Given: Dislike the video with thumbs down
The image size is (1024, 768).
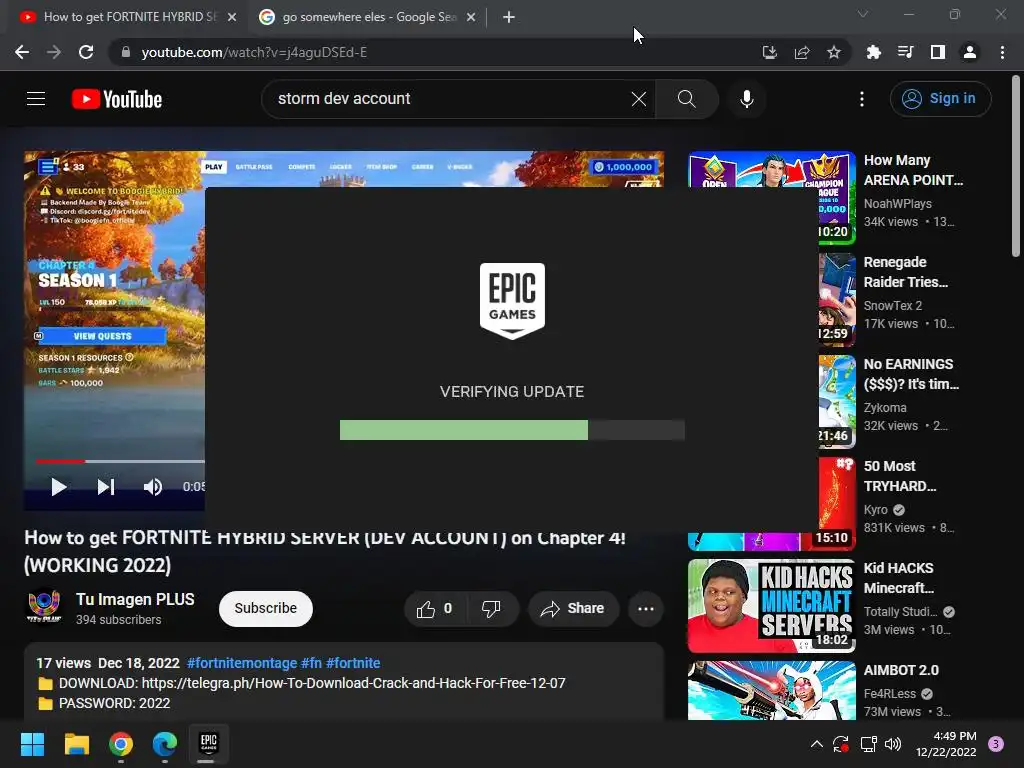Looking at the screenshot, I should click(490, 609).
